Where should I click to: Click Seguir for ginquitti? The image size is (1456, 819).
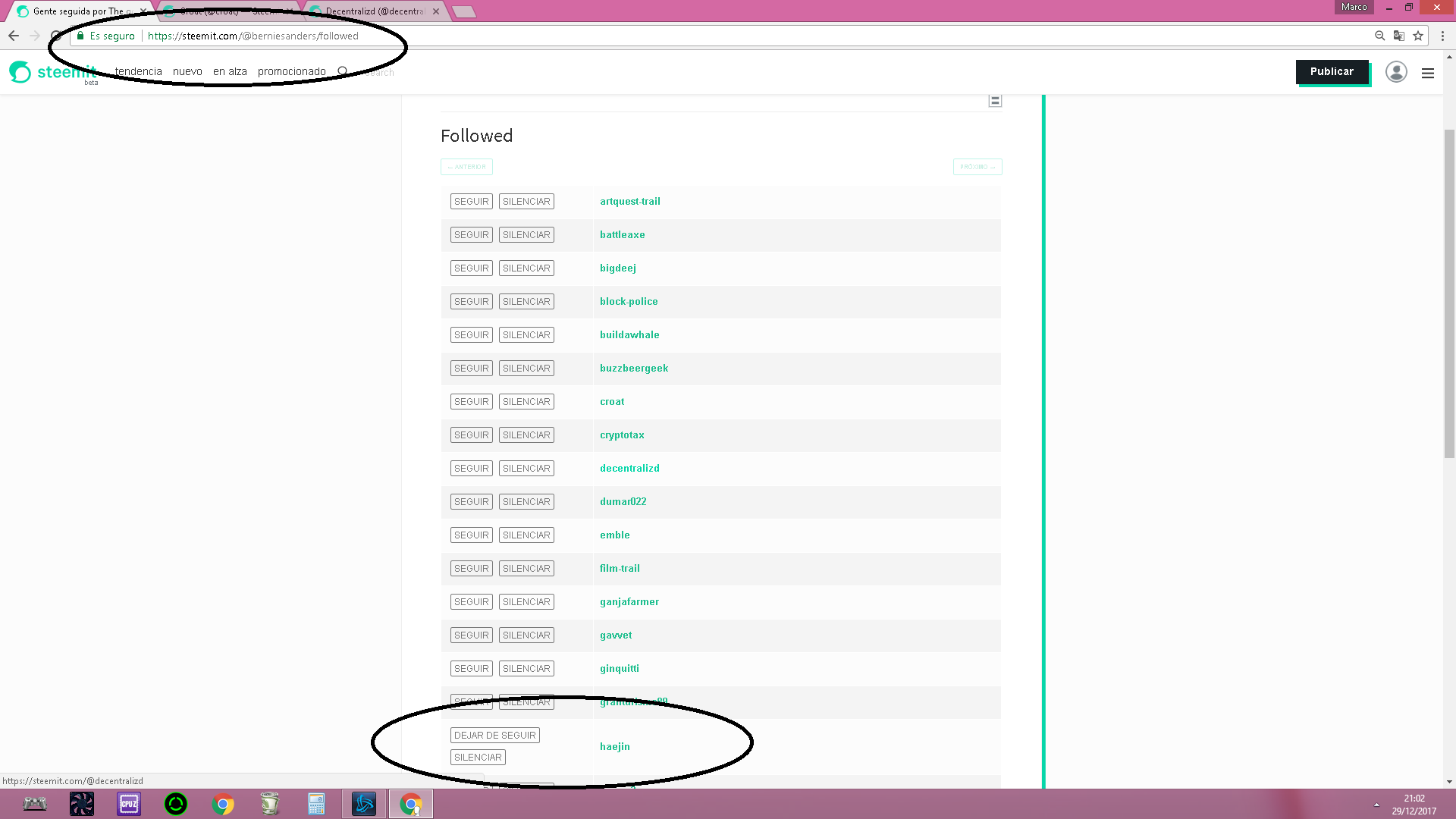coord(472,669)
